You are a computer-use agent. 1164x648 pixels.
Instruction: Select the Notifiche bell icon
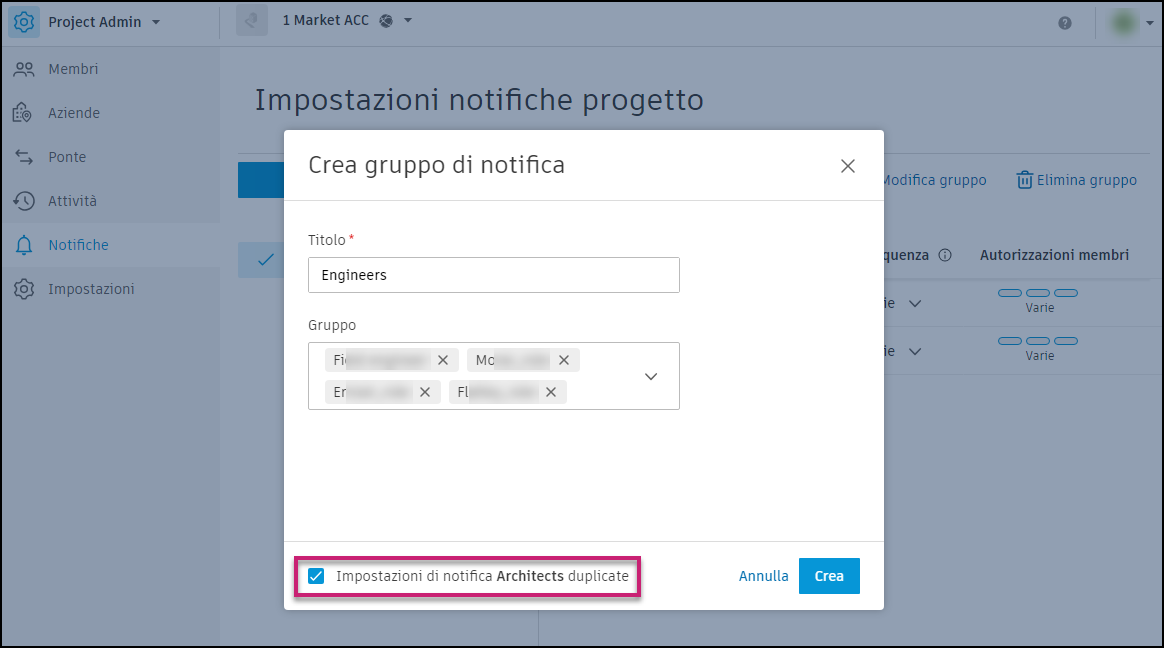[x=28, y=244]
